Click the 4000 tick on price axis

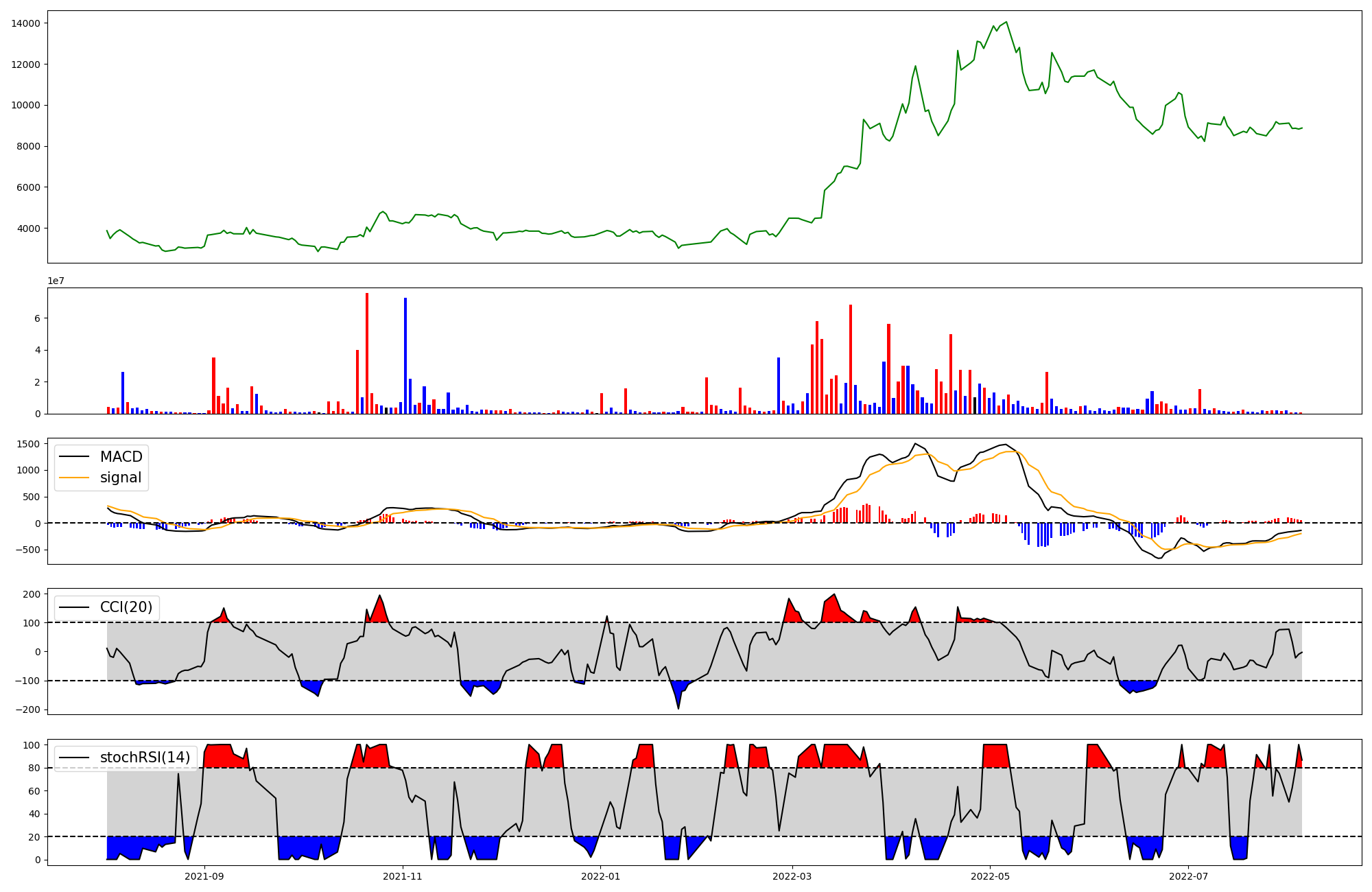[x=29, y=228]
